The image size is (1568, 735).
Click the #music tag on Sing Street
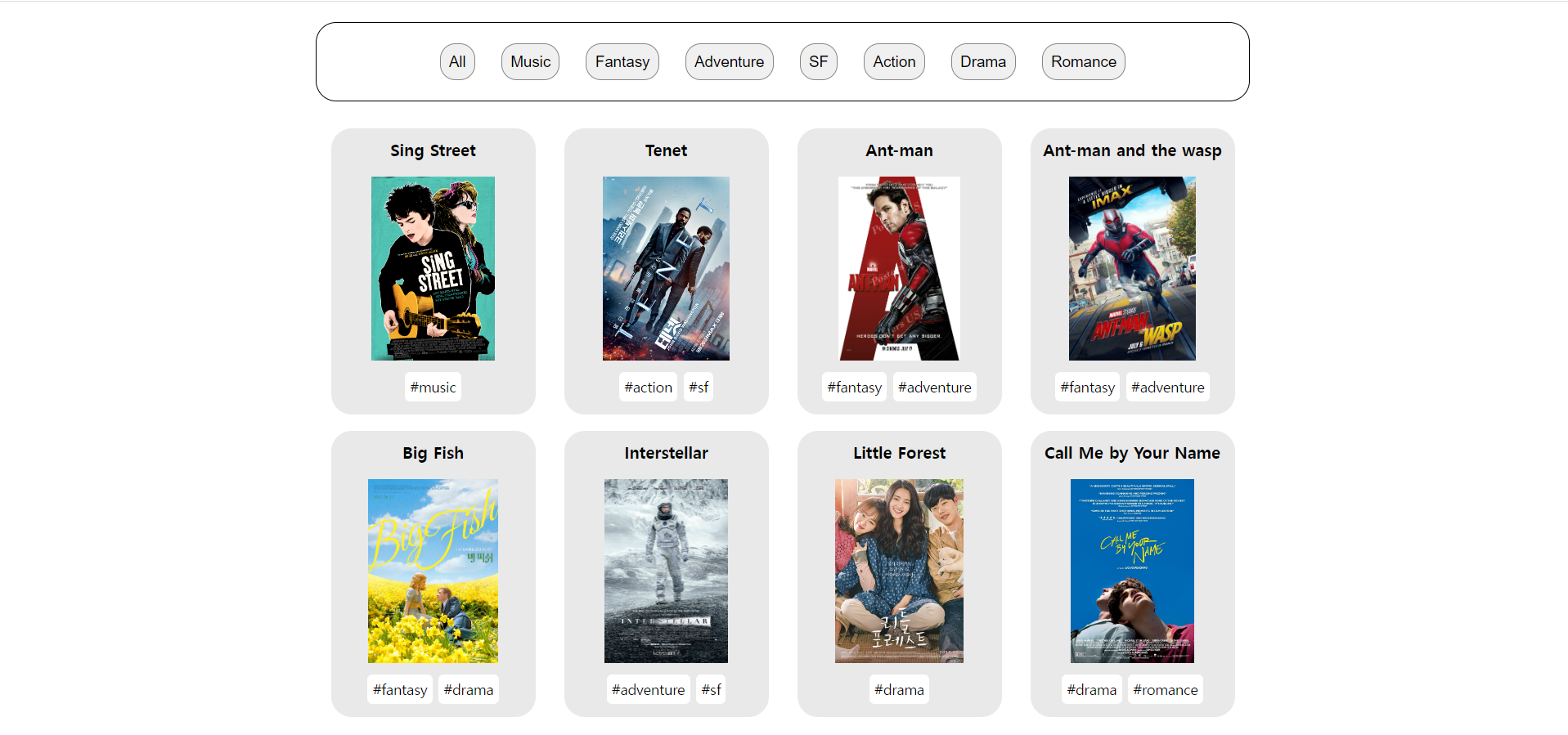click(433, 387)
